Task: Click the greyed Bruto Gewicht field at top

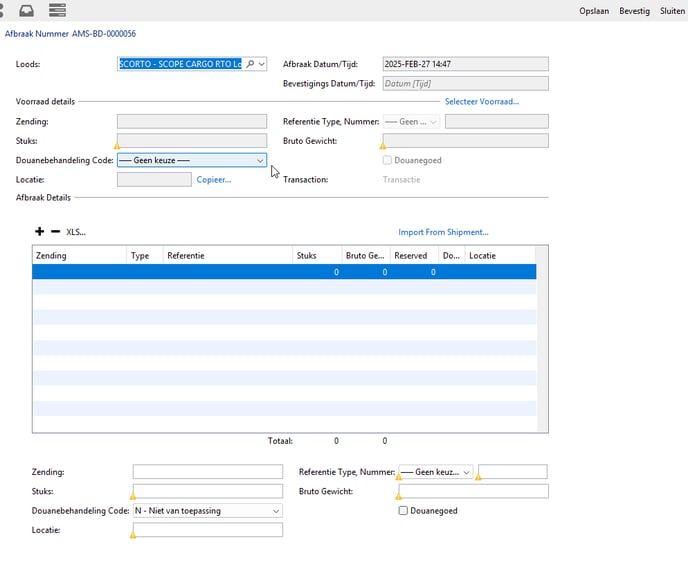Action: coord(466,141)
